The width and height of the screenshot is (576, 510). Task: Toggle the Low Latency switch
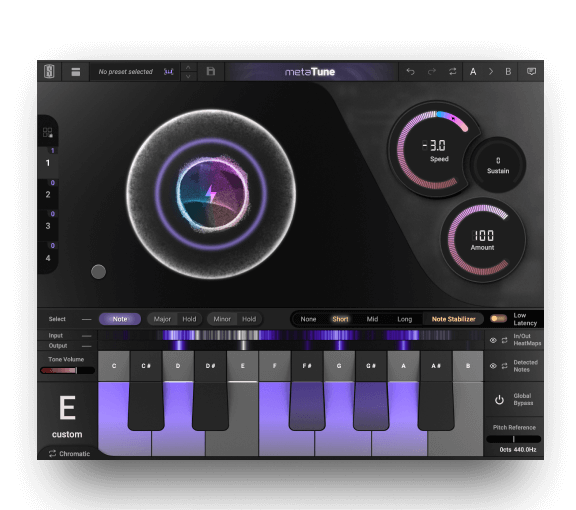(498, 319)
